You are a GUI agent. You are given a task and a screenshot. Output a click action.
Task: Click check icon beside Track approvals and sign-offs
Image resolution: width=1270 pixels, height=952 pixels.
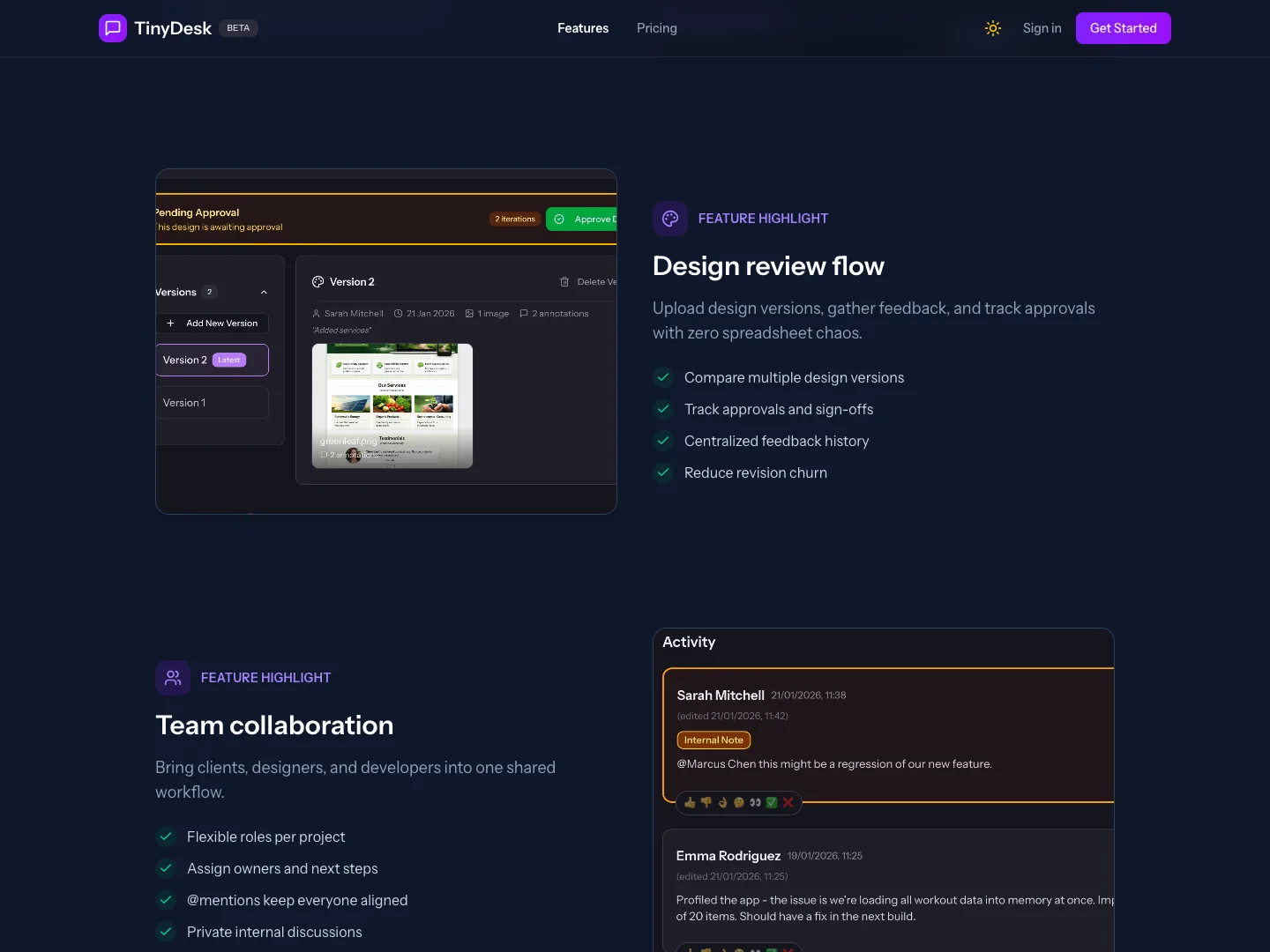point(663,409)
